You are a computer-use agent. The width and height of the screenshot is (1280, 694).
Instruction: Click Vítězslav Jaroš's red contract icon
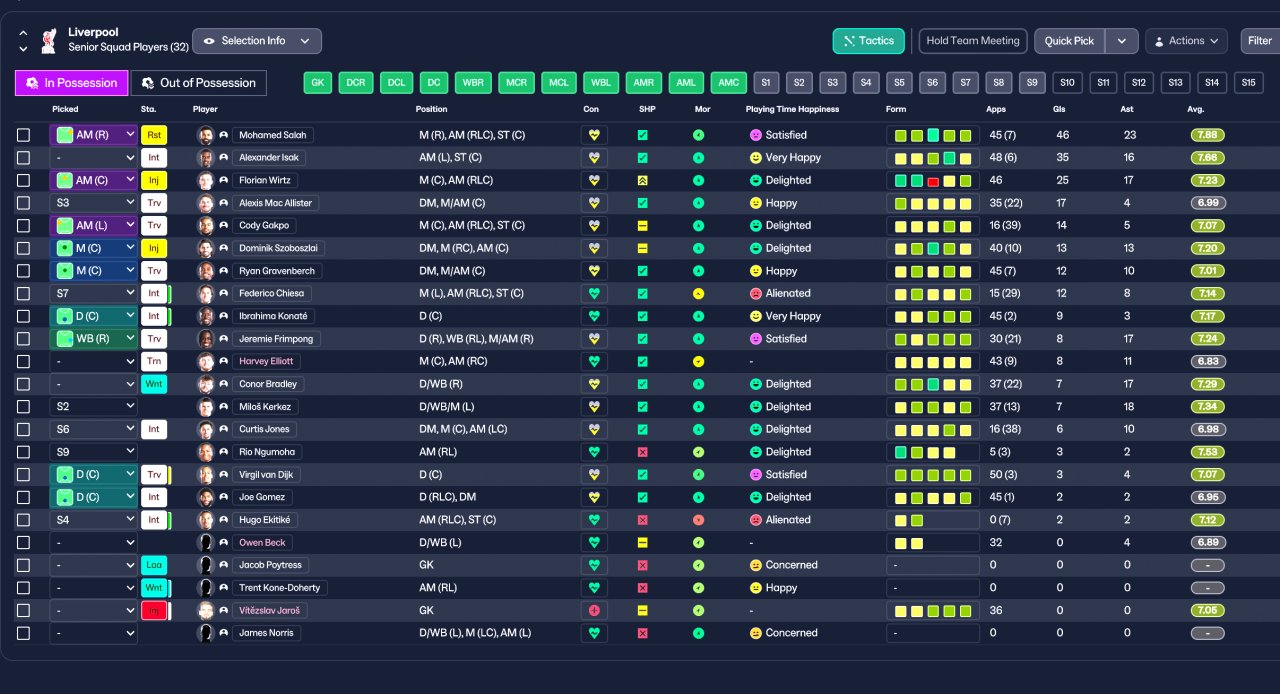pyautogui.click(x=594, y=610)
